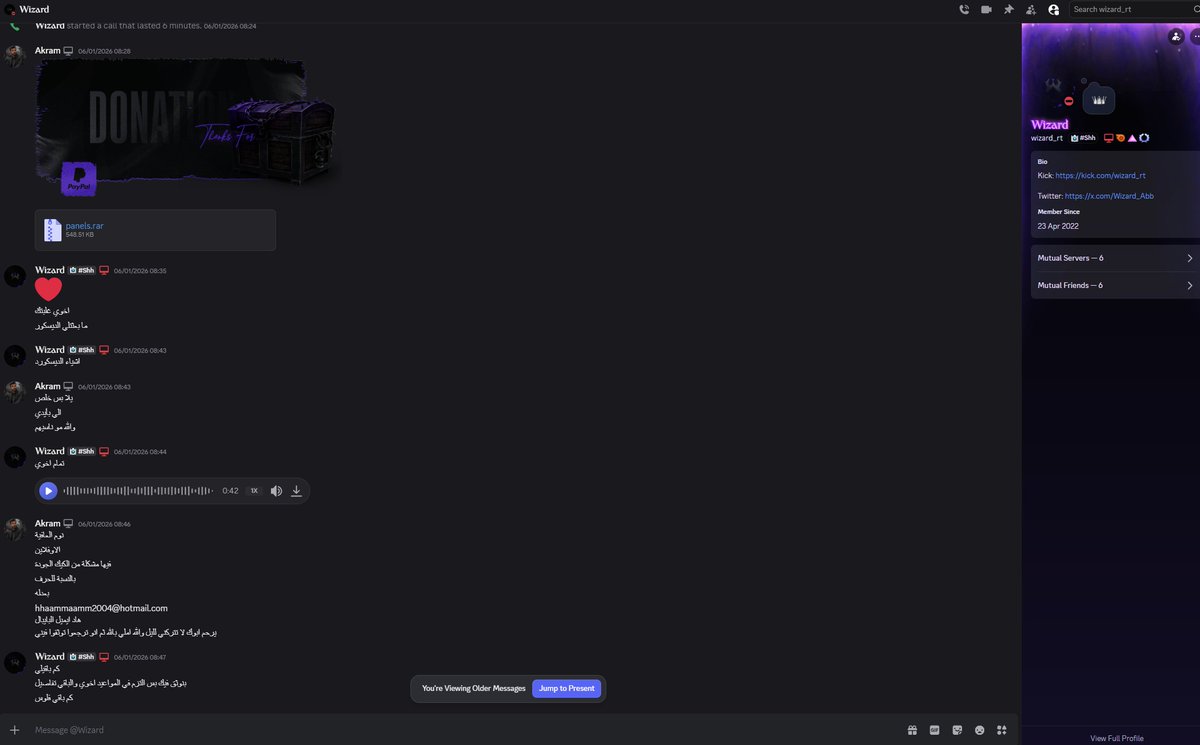Viewport: 1200px width, 745px height.
Task: Click monitor icon beside Akram at 08:43
Action: pos(69,386)
